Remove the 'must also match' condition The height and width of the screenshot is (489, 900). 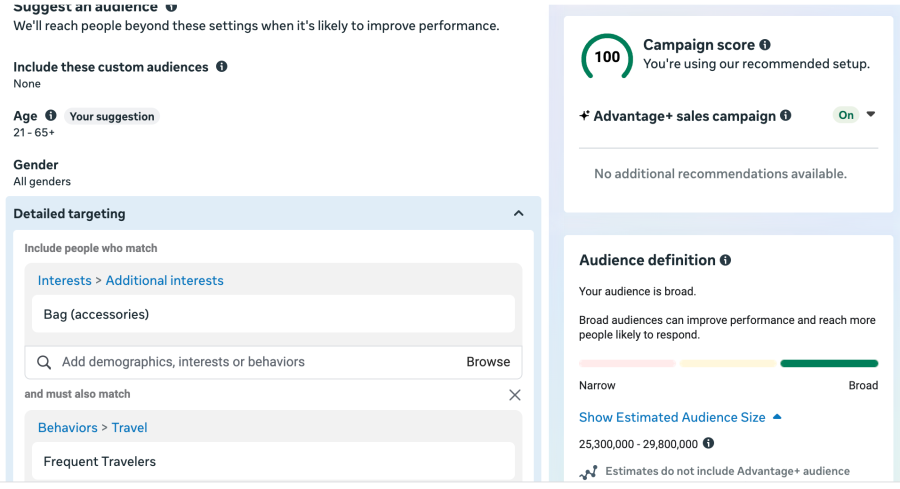click(x=515, y=395)
